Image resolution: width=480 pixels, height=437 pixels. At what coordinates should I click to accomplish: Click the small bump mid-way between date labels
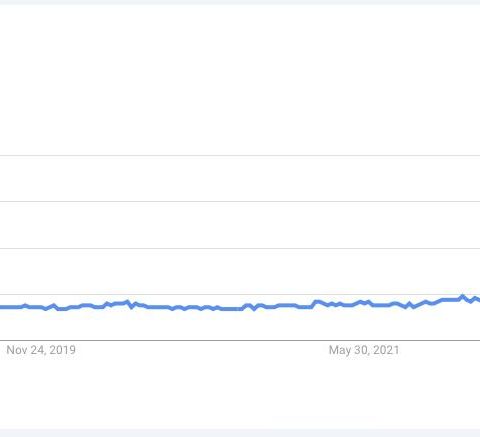click(247, 305)
